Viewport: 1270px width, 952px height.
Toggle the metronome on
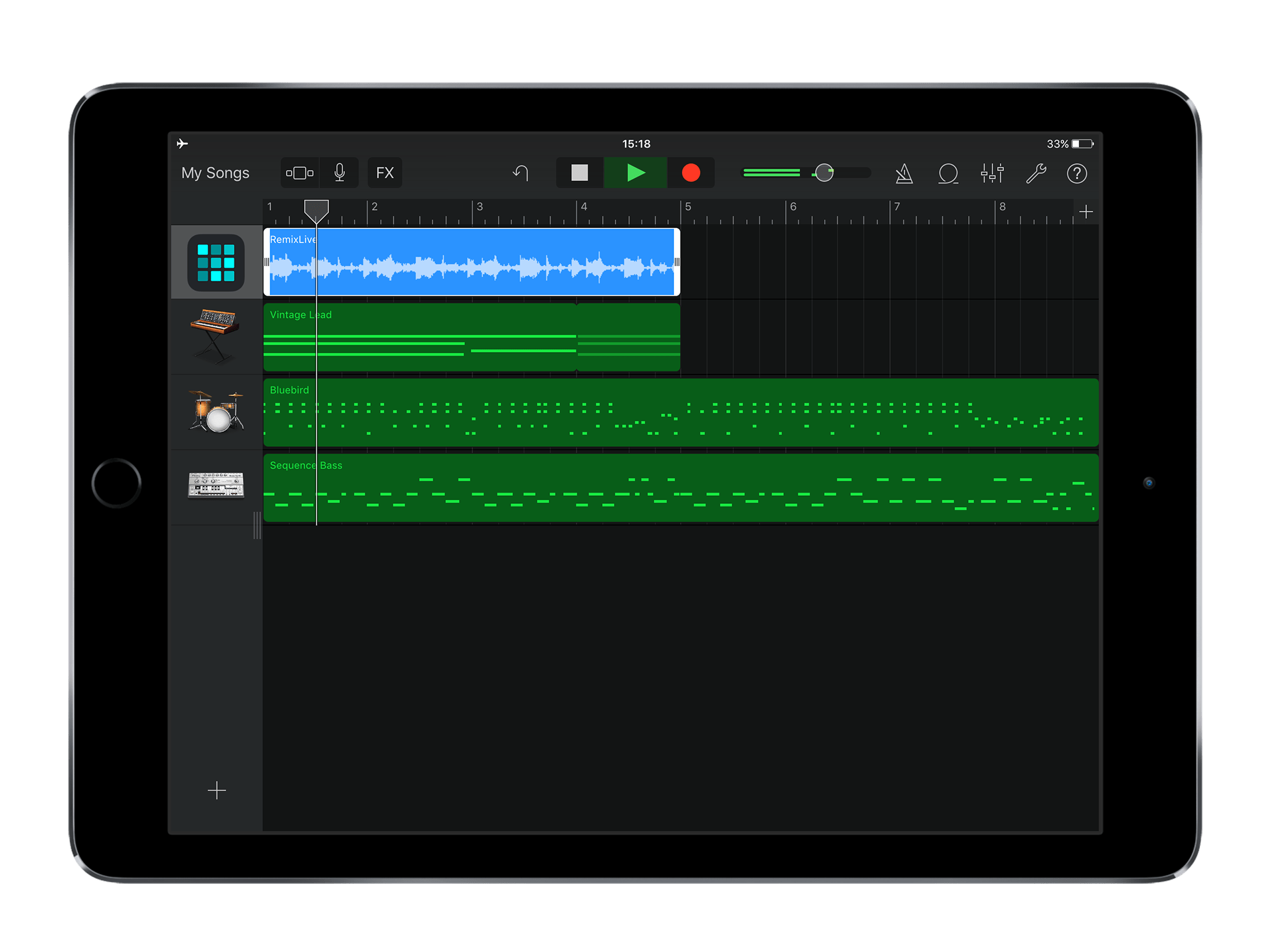(904, 173)
